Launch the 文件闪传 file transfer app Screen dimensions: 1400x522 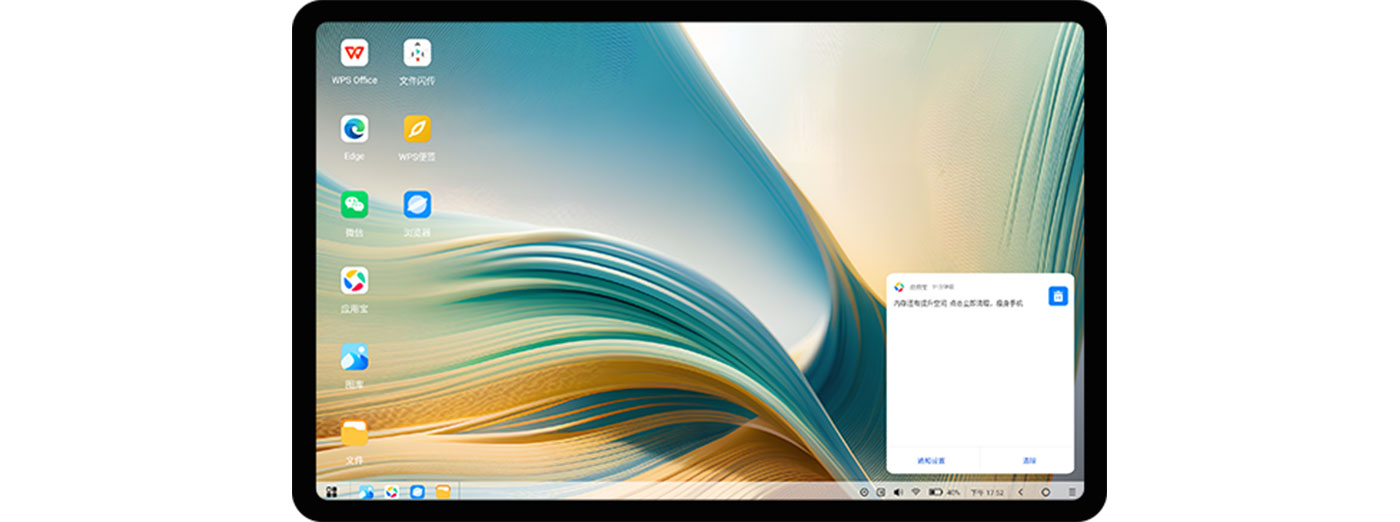(x=417, y=53)
